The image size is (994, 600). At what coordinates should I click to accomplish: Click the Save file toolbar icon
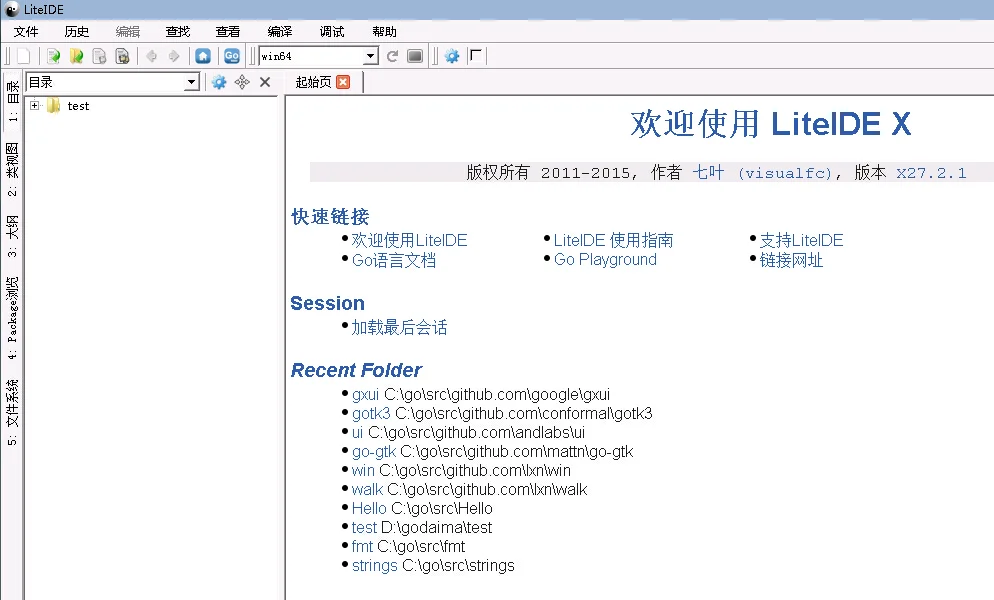[x=99, y=56]
